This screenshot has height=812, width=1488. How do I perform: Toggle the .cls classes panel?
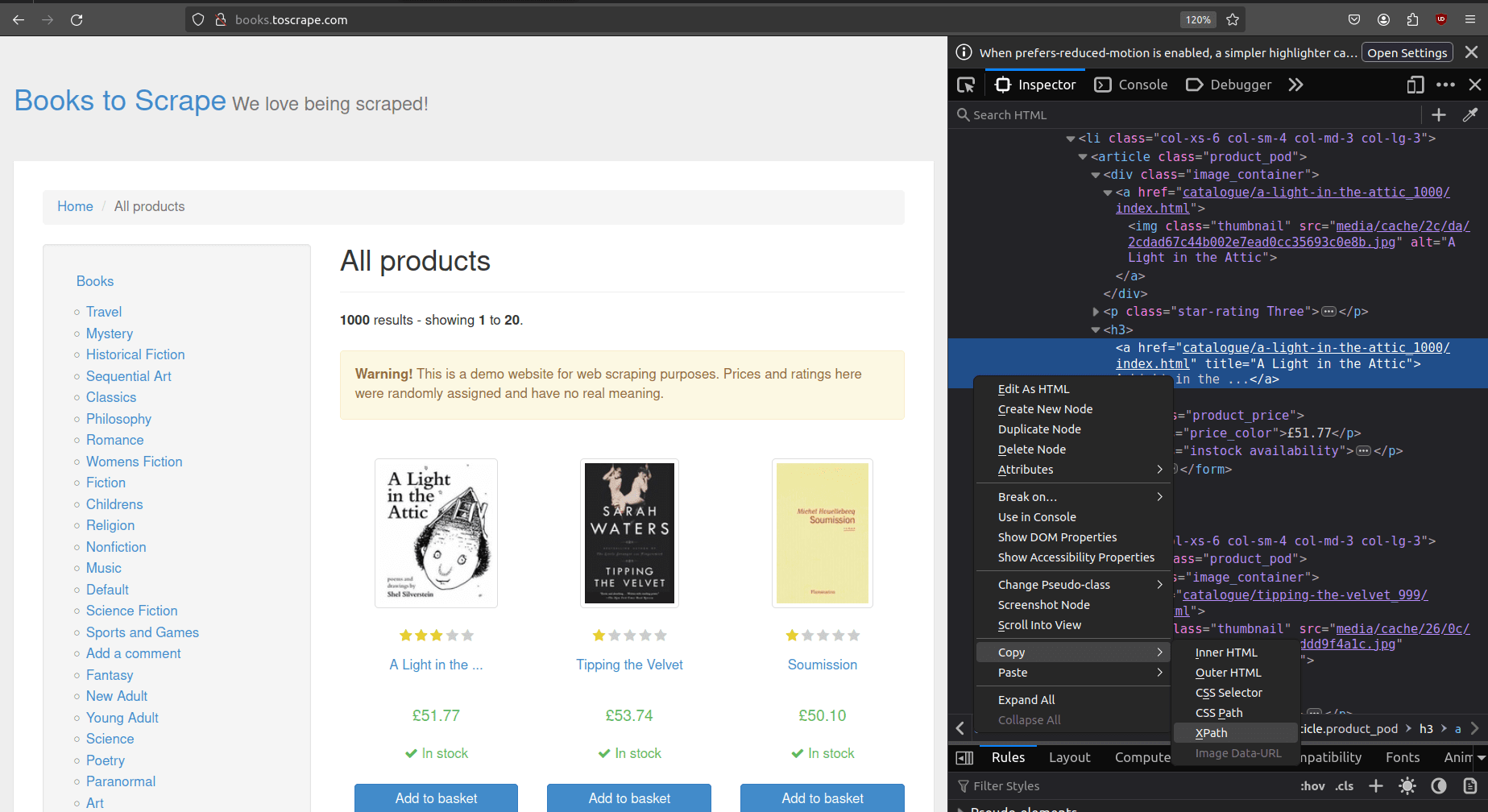[x=1345, y=785]
